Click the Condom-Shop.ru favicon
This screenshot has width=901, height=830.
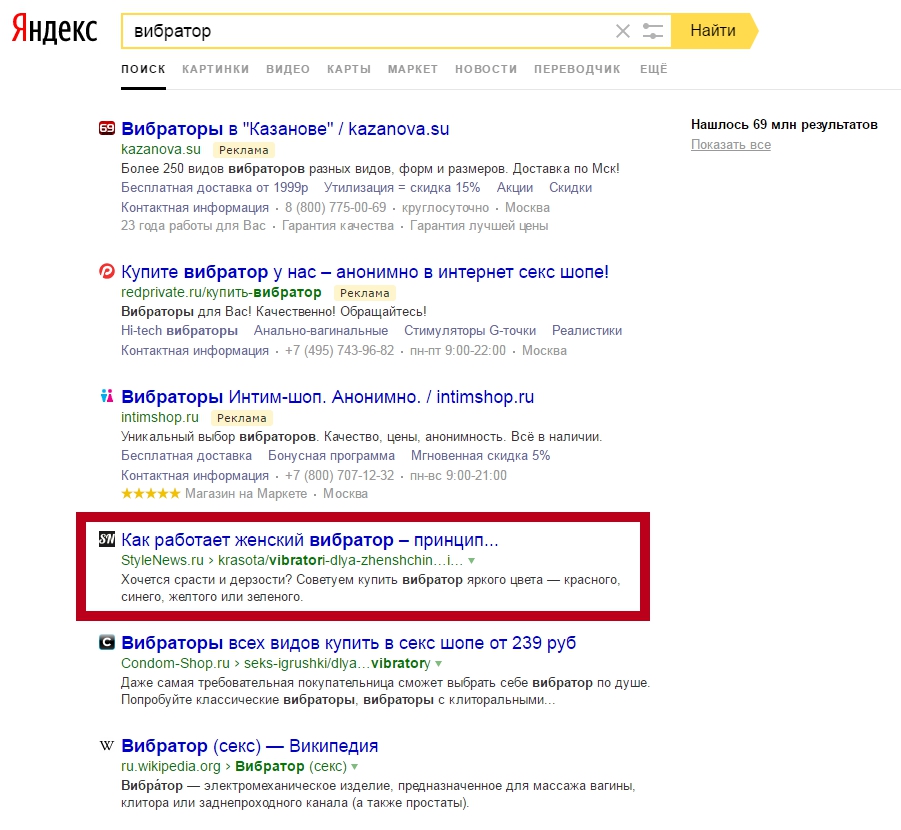(x=107, y=642)
